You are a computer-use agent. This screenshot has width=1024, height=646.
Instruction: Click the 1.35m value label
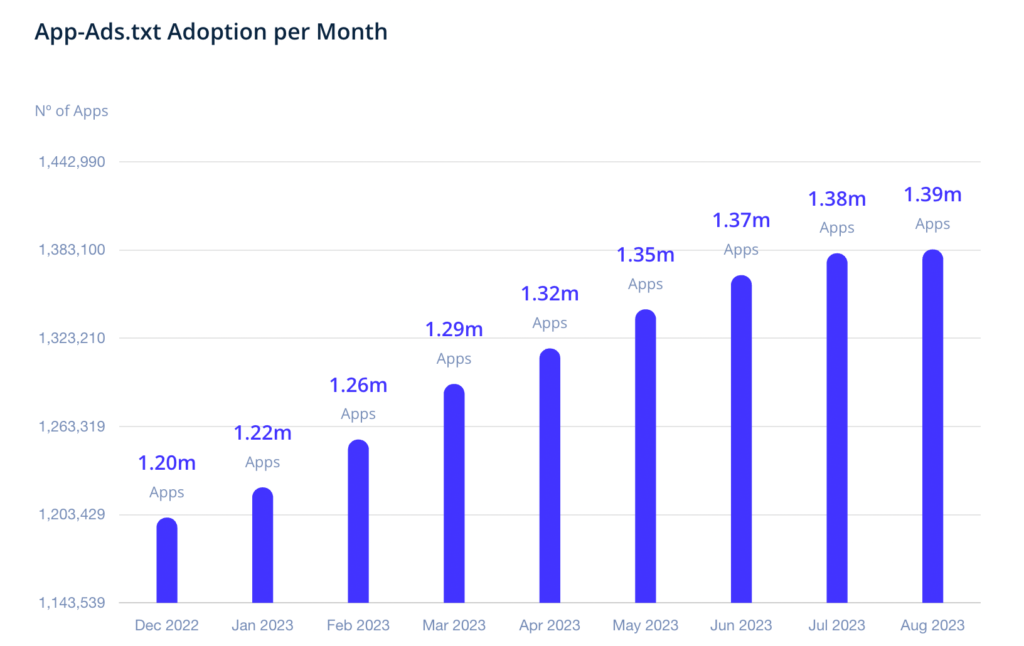[x=646, y=255]
